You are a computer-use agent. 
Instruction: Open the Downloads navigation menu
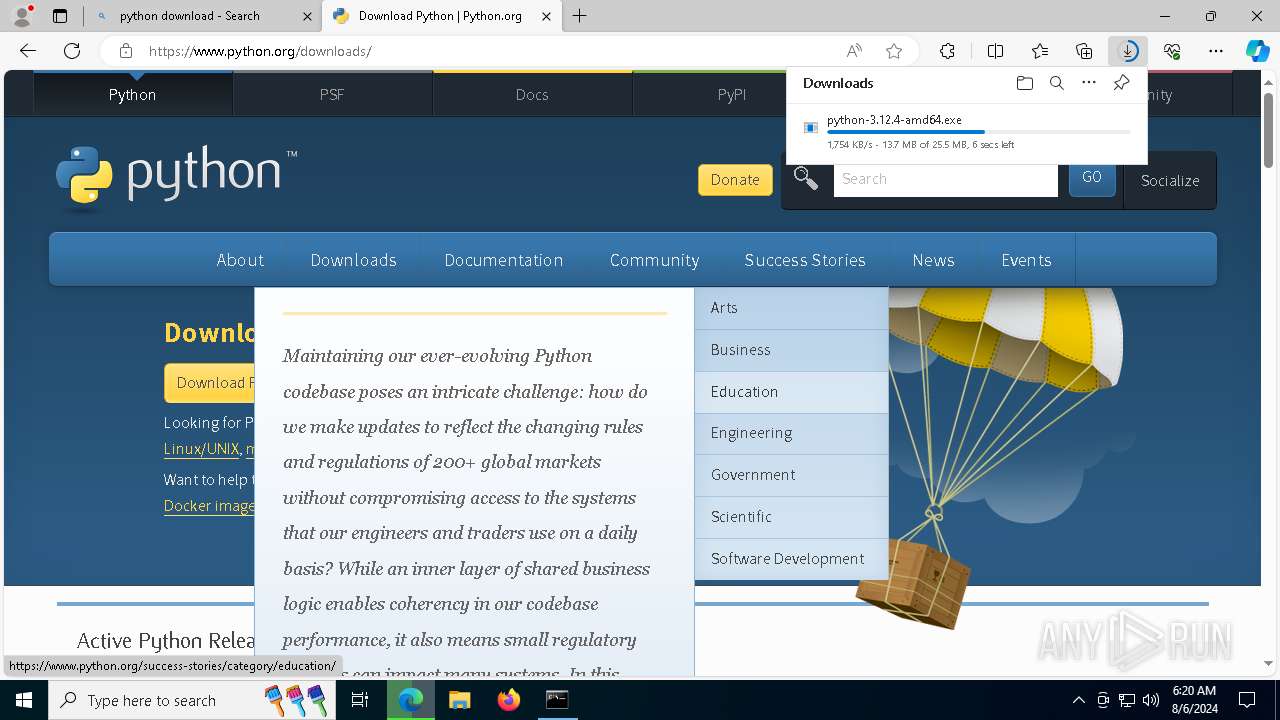[x=353, y=260]
